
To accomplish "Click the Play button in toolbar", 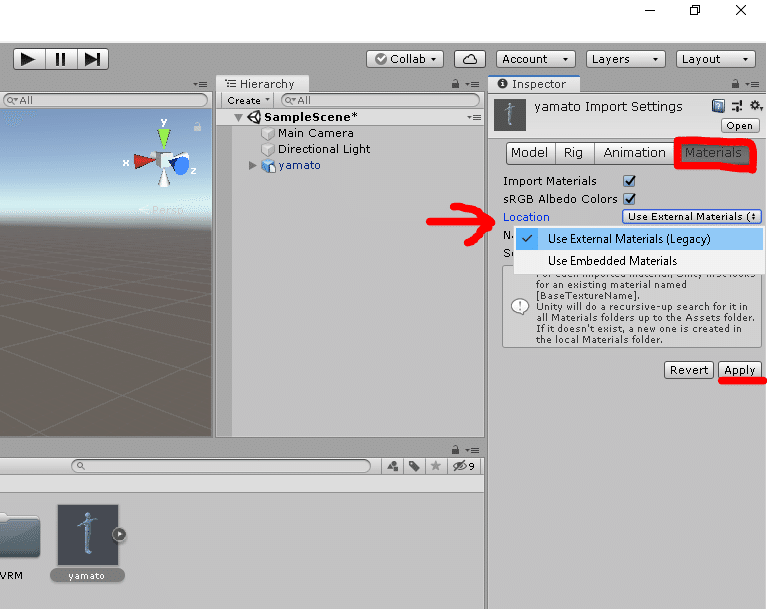I will pos(29,59).
